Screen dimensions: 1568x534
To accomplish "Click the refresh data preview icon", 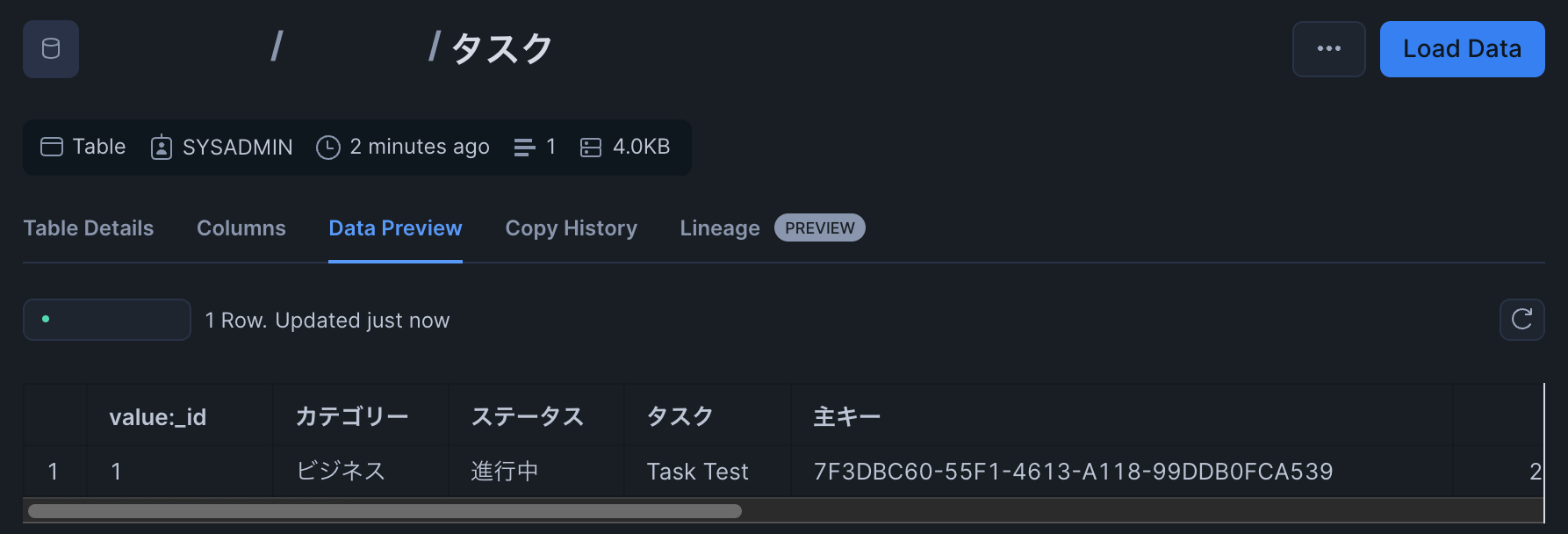I will (x=1521, y=320).
